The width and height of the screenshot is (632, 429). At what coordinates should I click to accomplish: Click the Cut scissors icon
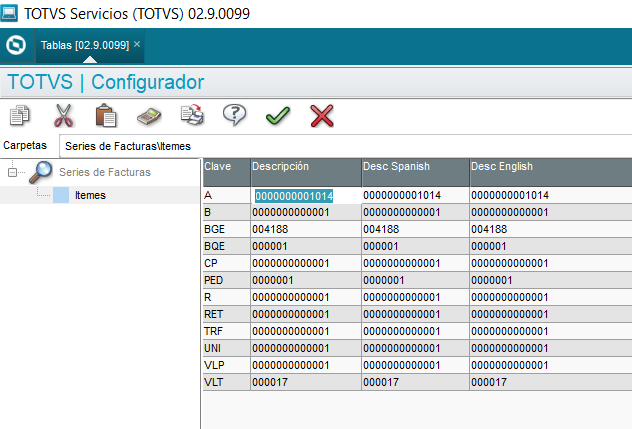point(63,115)
